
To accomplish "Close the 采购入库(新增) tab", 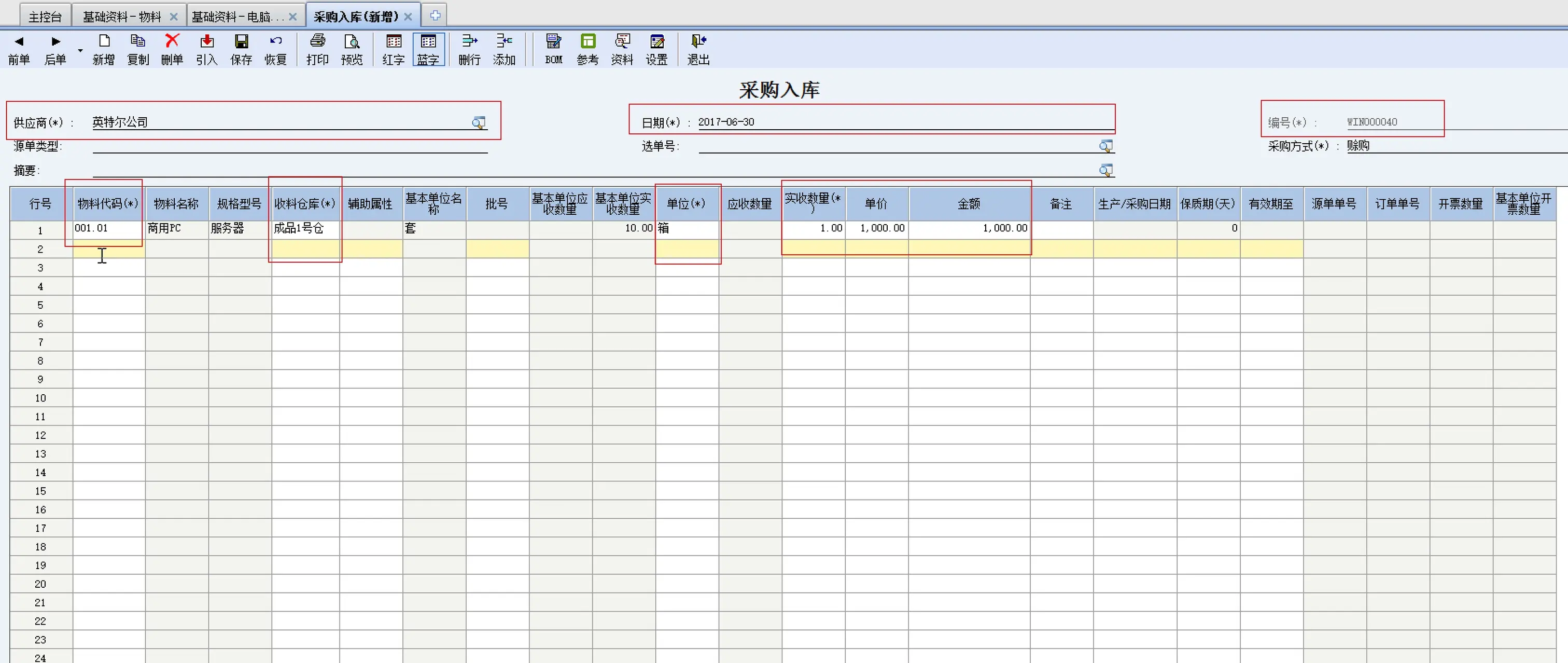I will coord(408,17).
